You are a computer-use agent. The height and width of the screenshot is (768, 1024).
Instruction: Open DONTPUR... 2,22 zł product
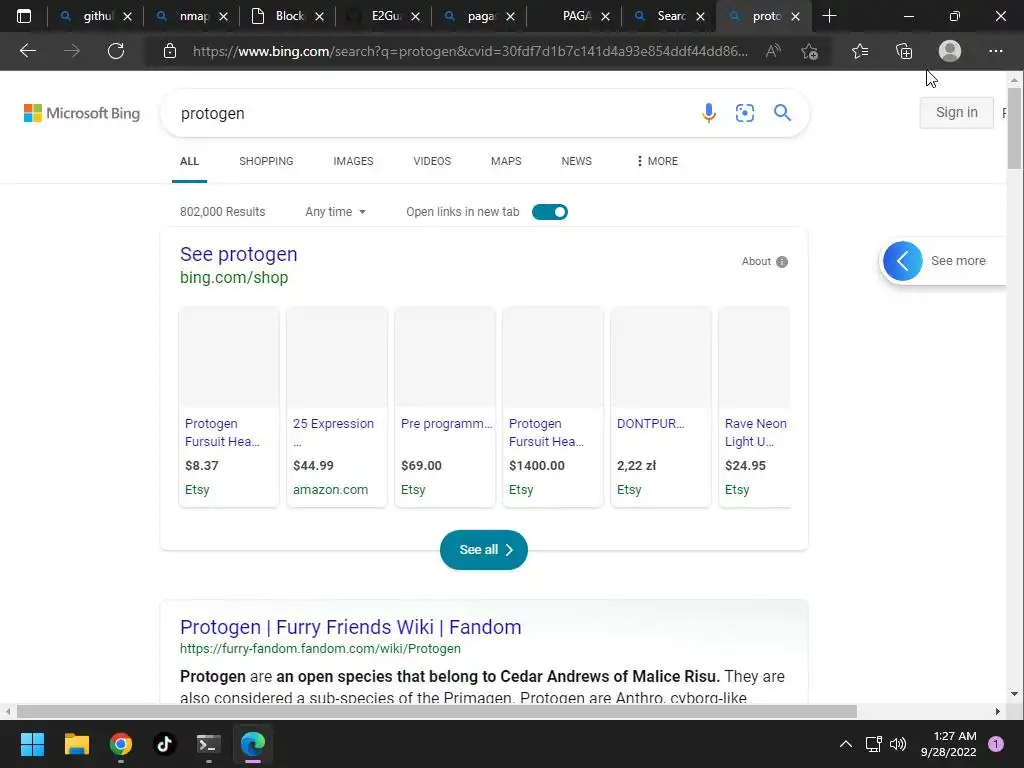coord(661,406)
